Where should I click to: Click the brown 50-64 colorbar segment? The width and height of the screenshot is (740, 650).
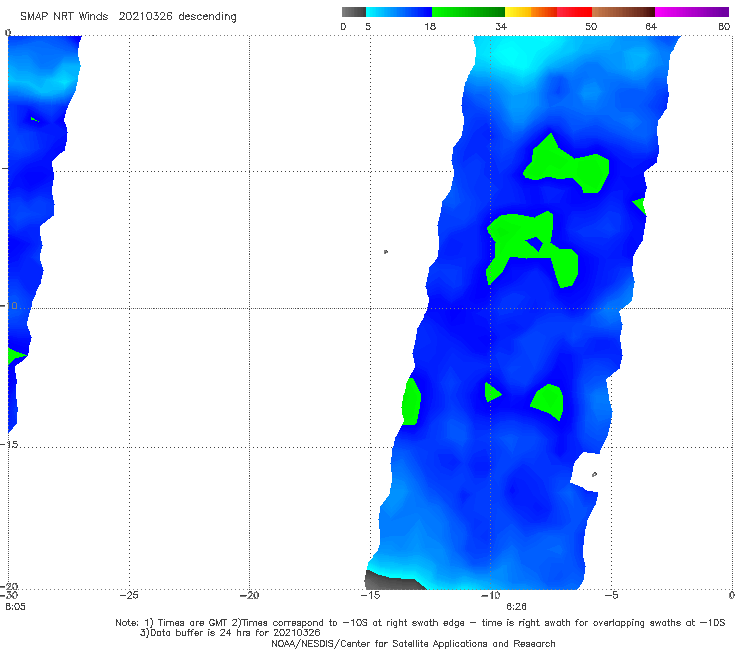[x=623, y=12]
